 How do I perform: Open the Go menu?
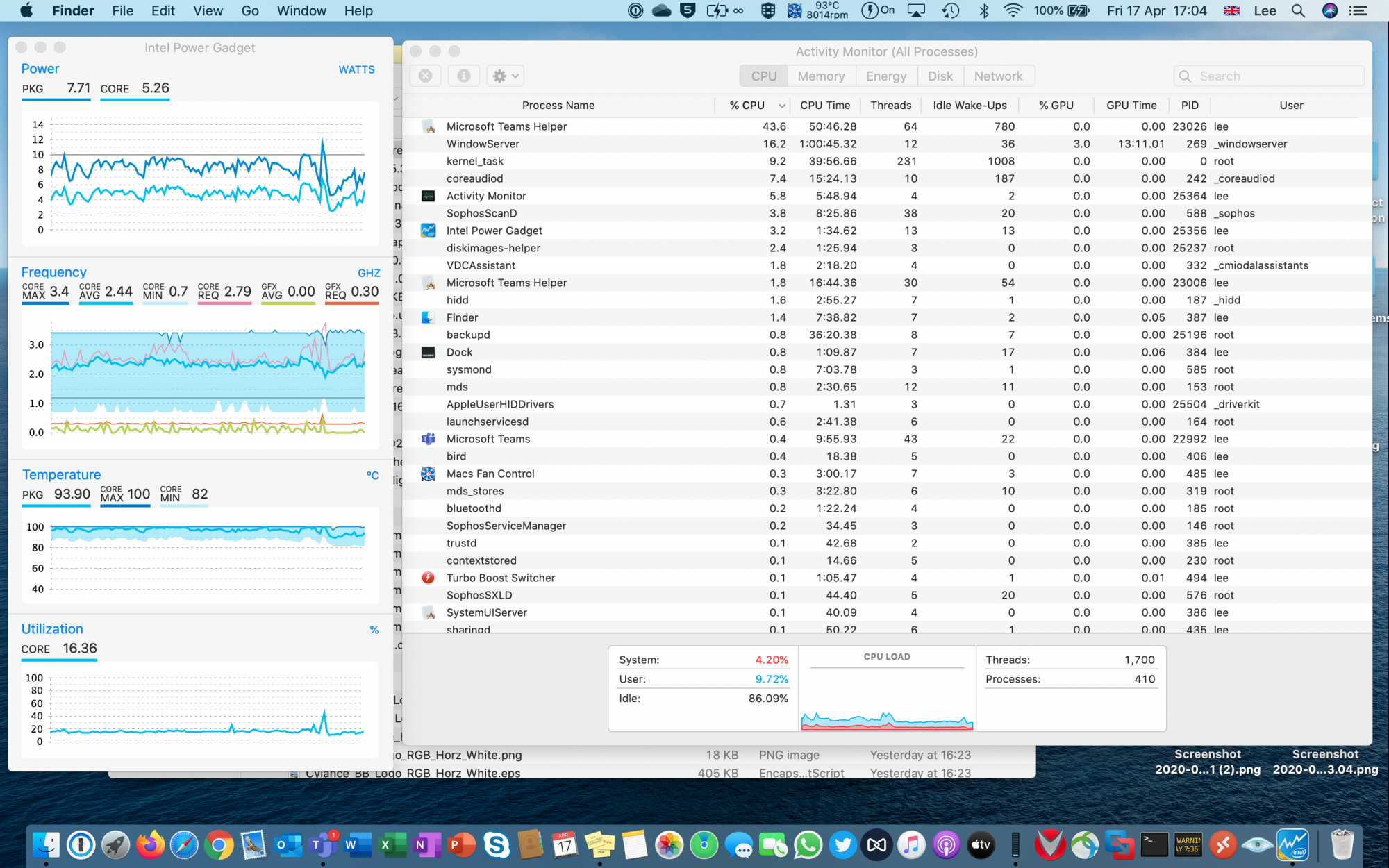click(x=250, y=10)
